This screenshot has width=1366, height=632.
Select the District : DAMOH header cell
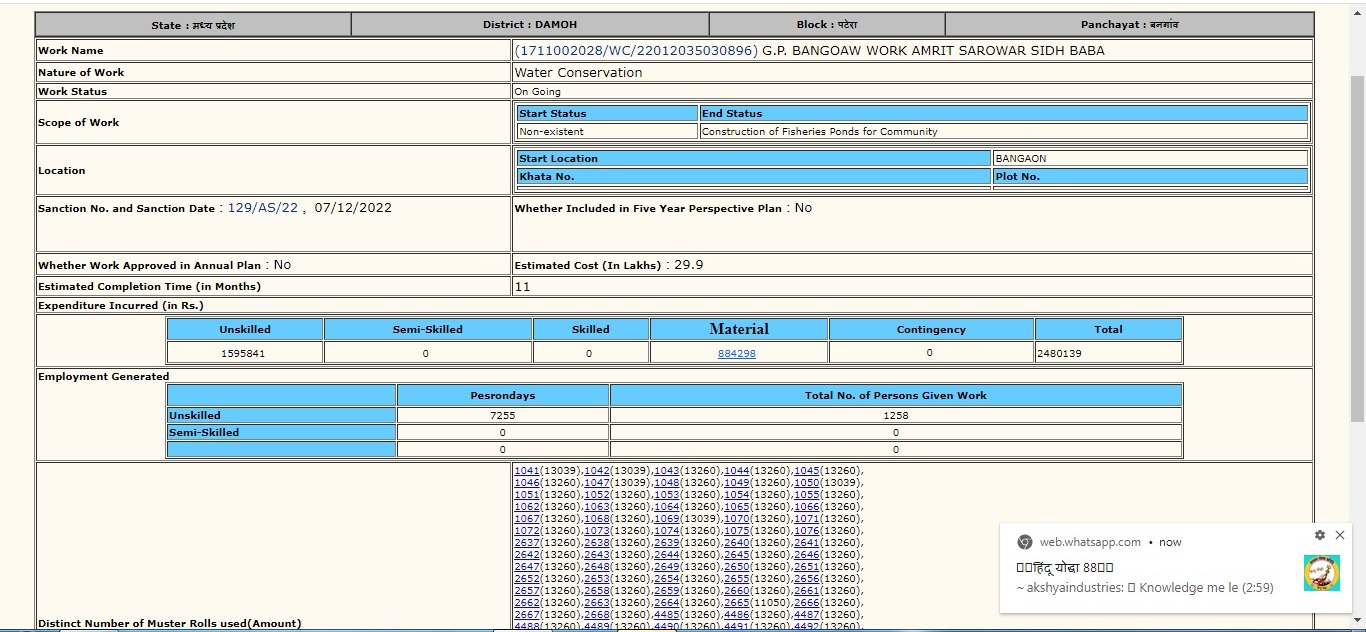(x=530, y=25)
